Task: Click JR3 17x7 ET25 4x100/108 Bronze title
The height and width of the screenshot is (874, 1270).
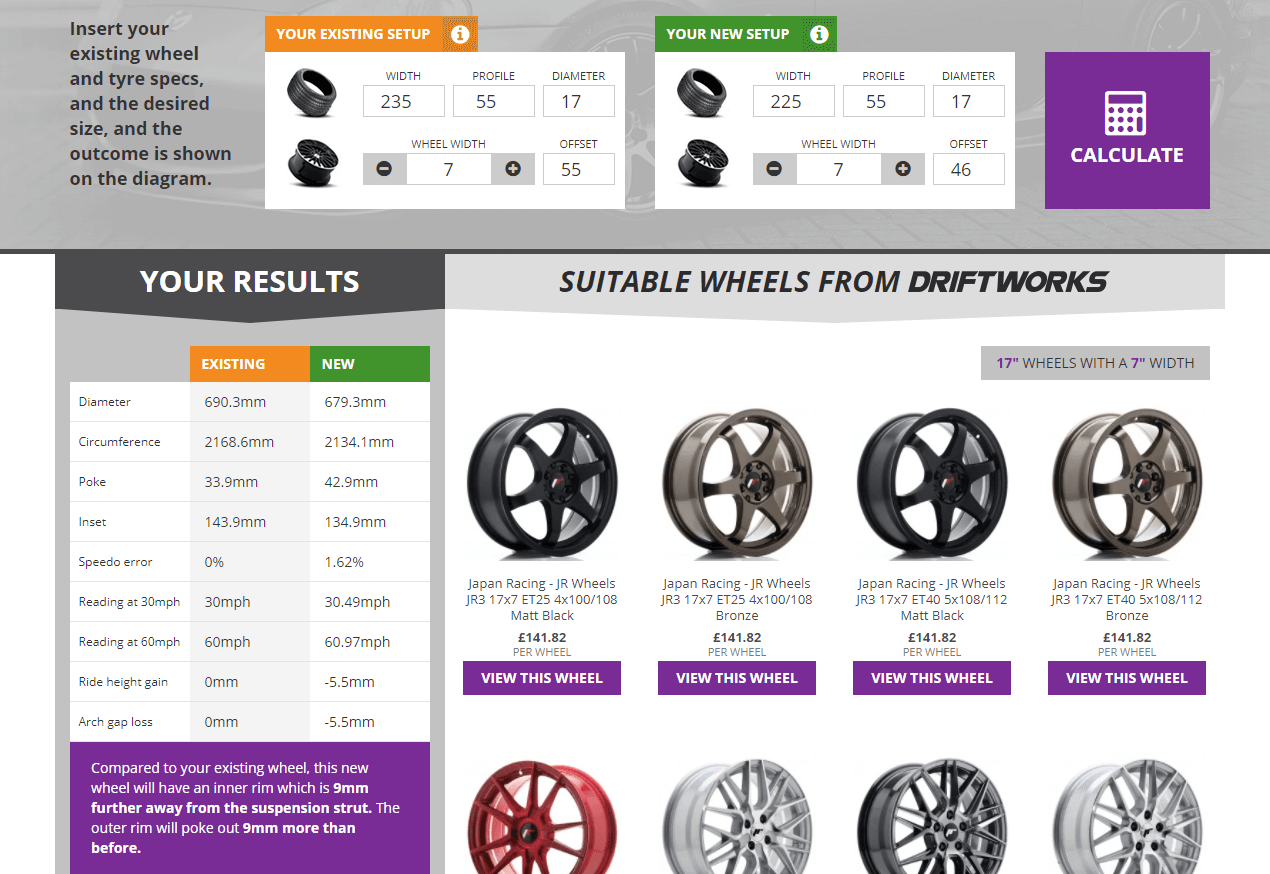Action: (x=737, y=600)
